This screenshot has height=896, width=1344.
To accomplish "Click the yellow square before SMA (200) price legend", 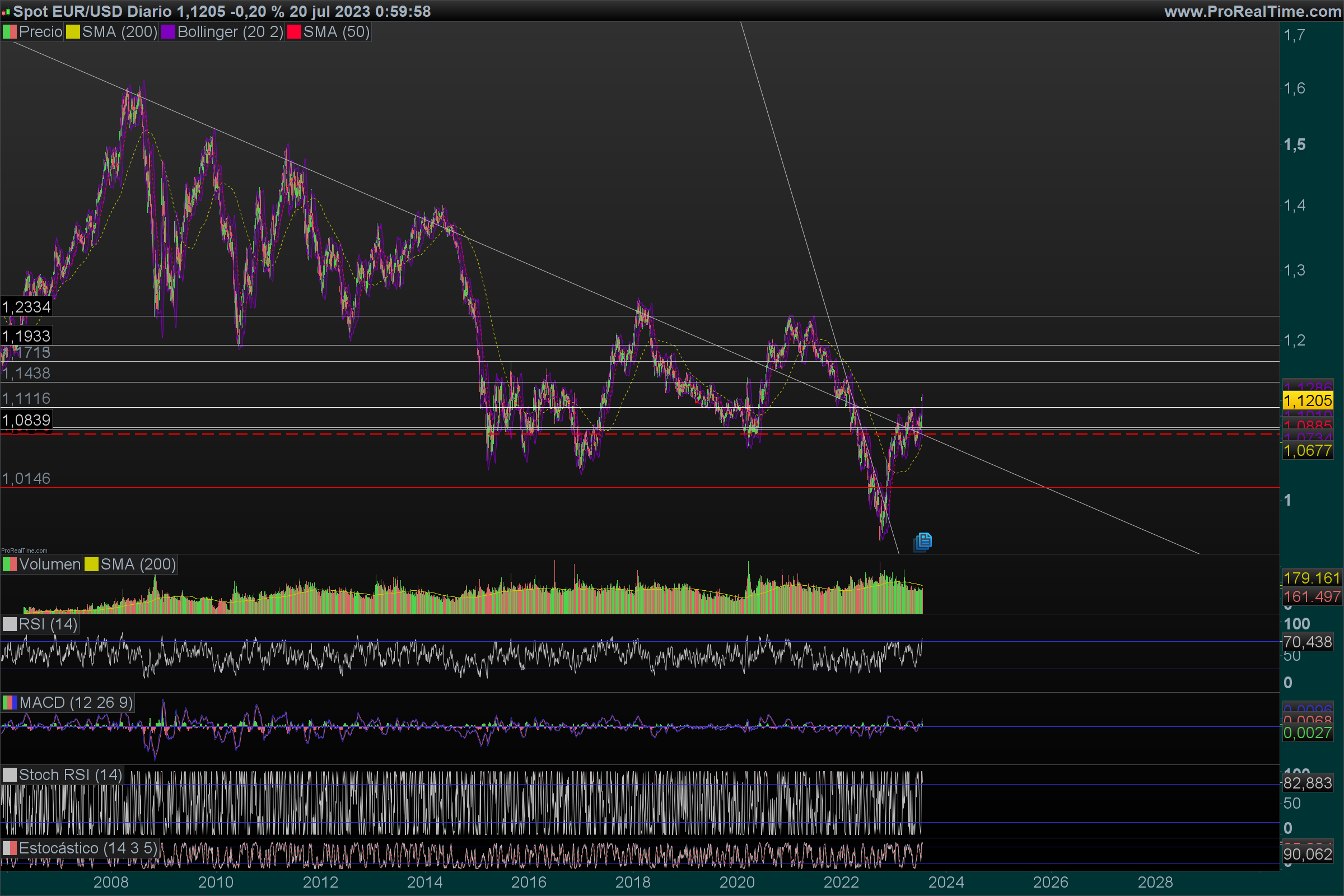I will click(x=73, y=32).
